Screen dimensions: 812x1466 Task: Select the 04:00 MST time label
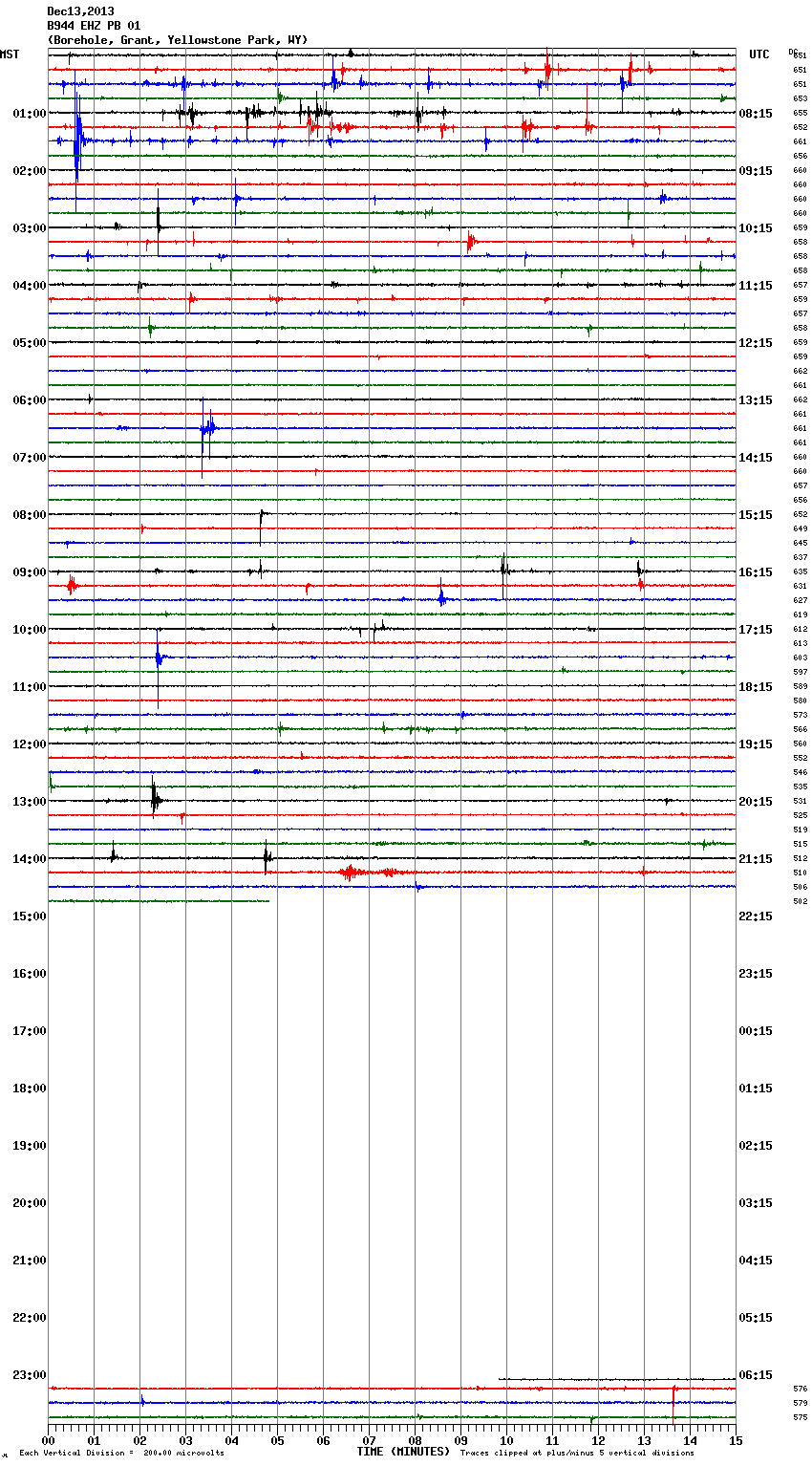29,286
